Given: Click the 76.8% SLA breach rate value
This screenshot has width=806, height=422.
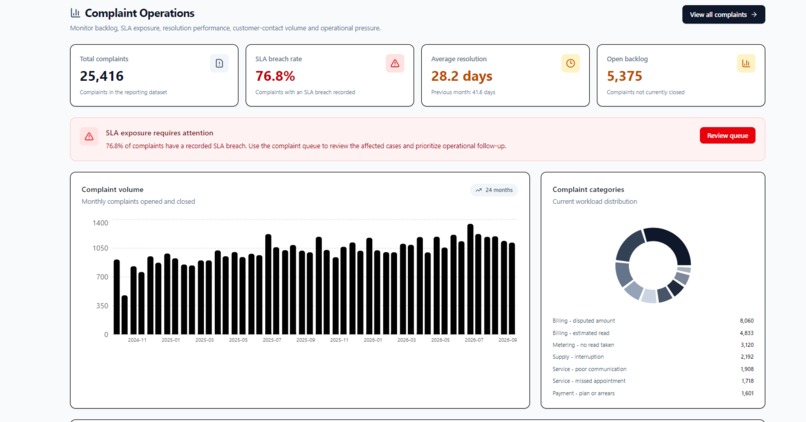Looking at the screenshot, I should pos(275,76).
